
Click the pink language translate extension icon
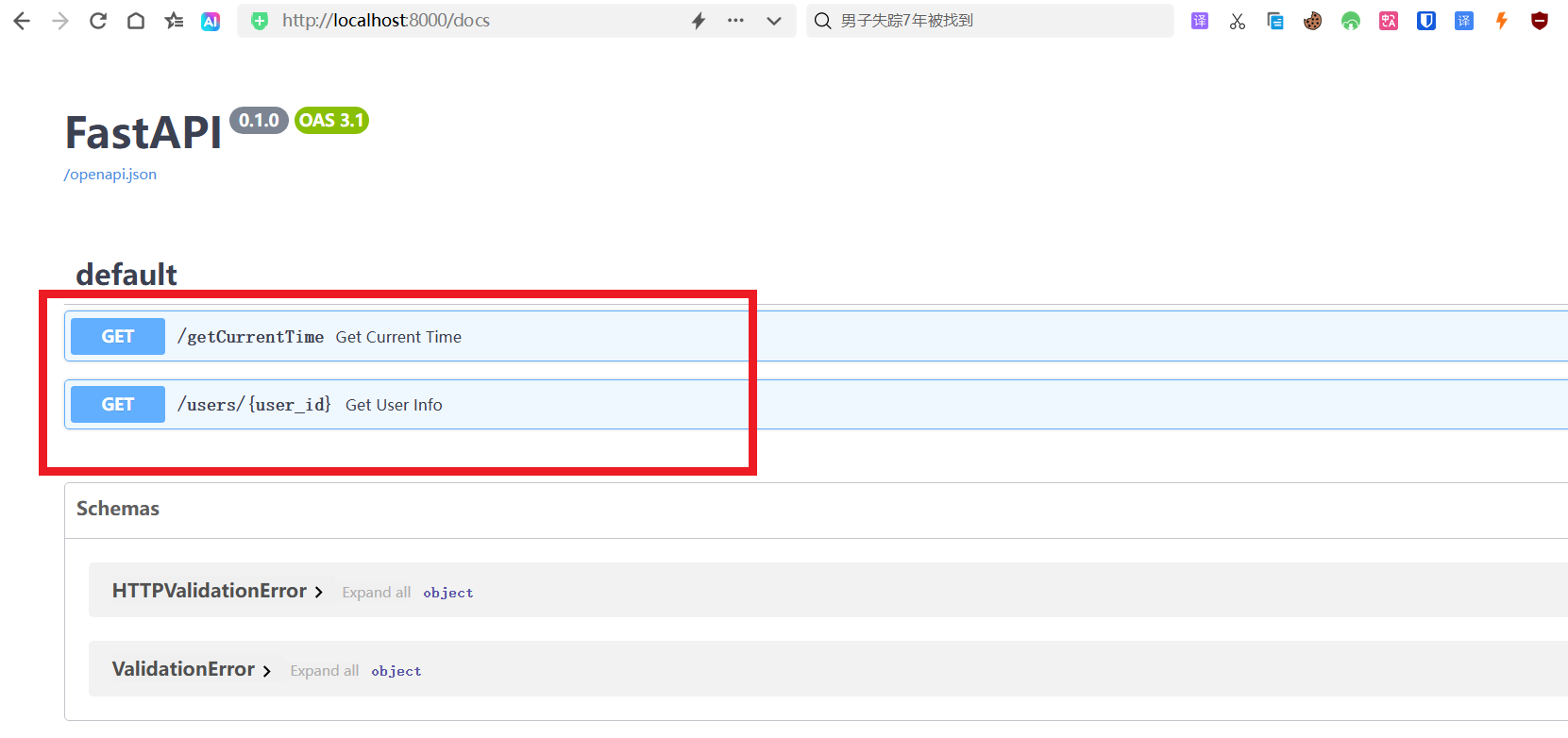tap(1389, 21)
